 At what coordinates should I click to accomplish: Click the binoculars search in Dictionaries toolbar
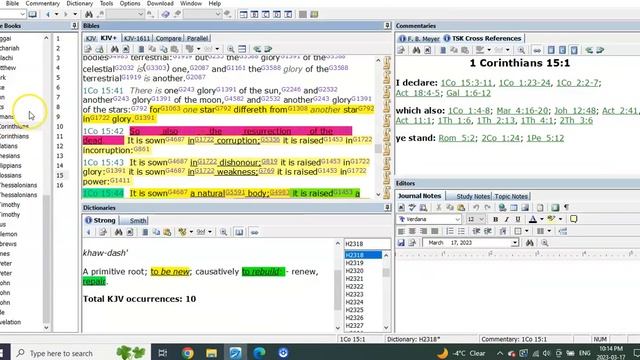118,232
